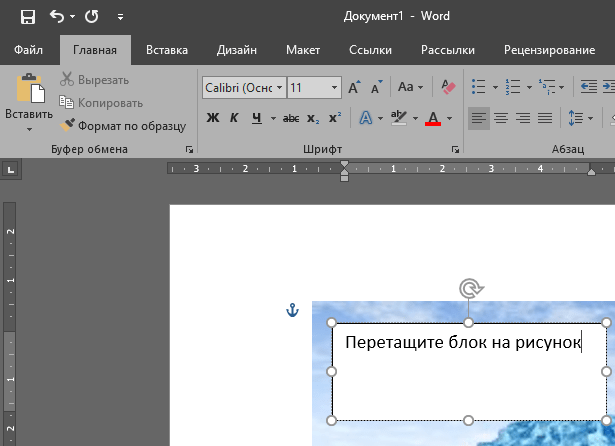Click the anchor icon beside the picture
Image resolution: width=615 pixels, height=446 pixels.
coord(293,311)
